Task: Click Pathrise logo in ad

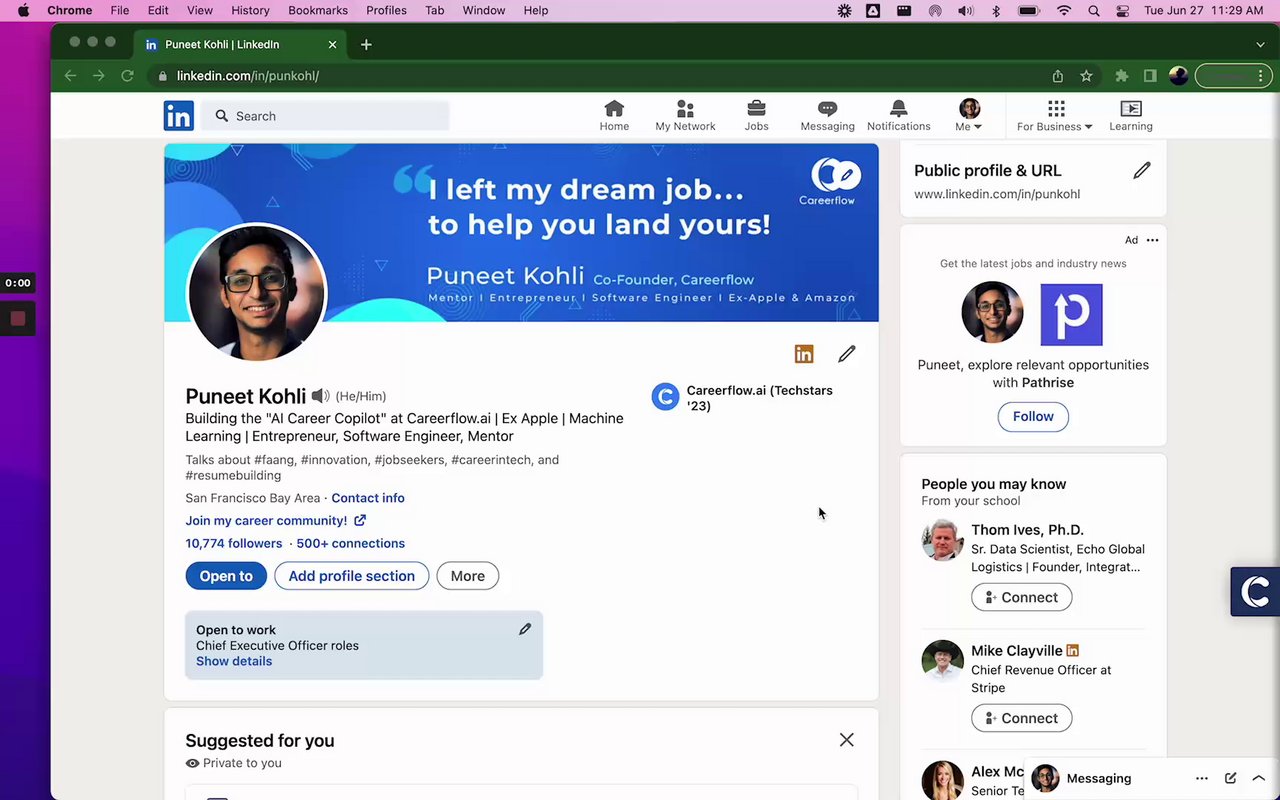Action: pyautogui.click(x=1071, y=314)
